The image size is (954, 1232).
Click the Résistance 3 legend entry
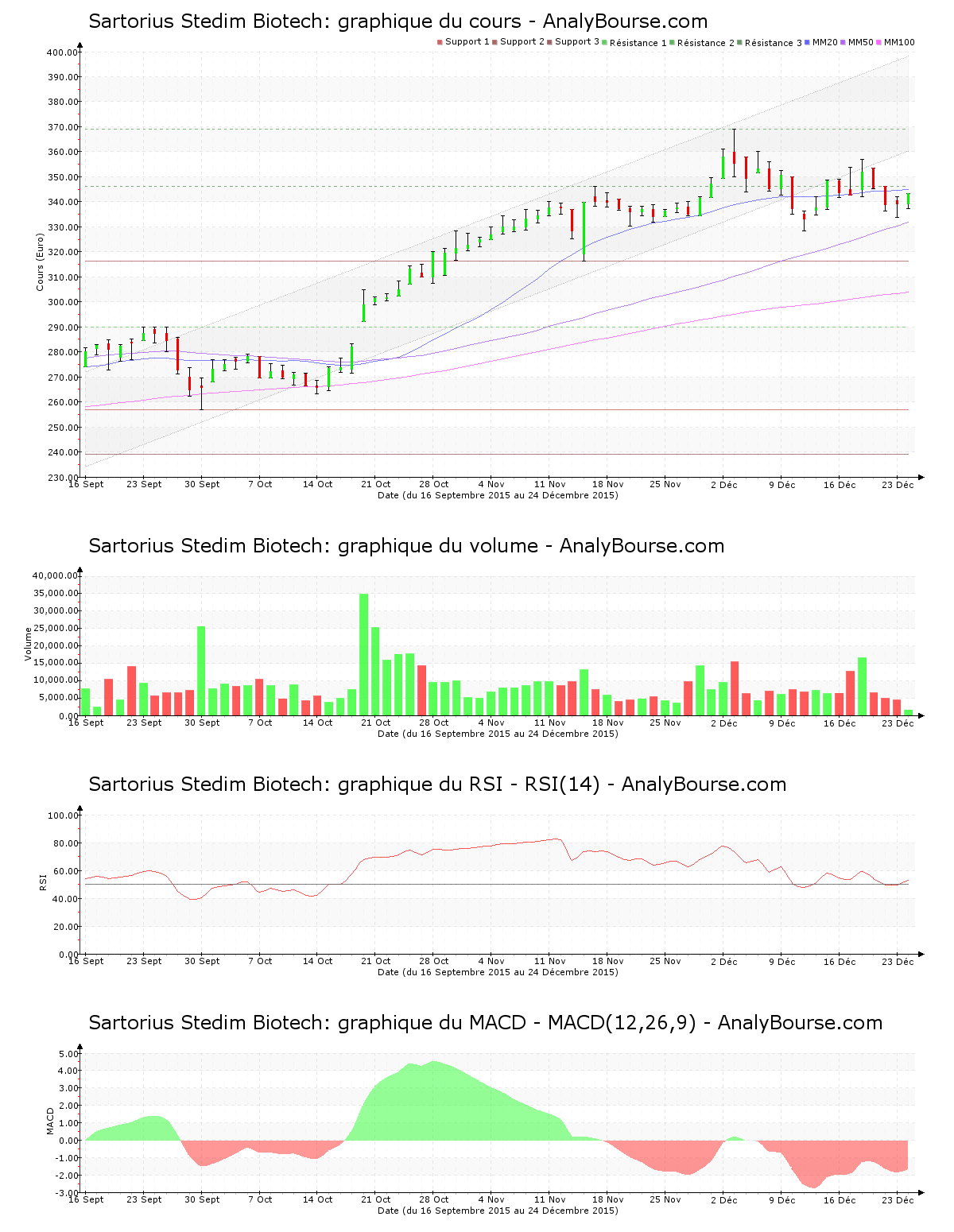[x=773, y=43]
